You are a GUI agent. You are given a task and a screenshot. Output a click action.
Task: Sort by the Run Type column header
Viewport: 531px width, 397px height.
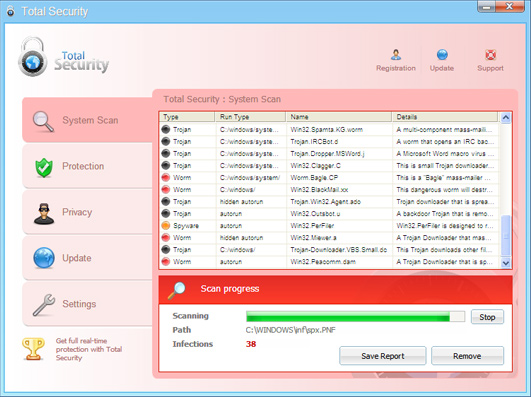[x=251, y=117]
